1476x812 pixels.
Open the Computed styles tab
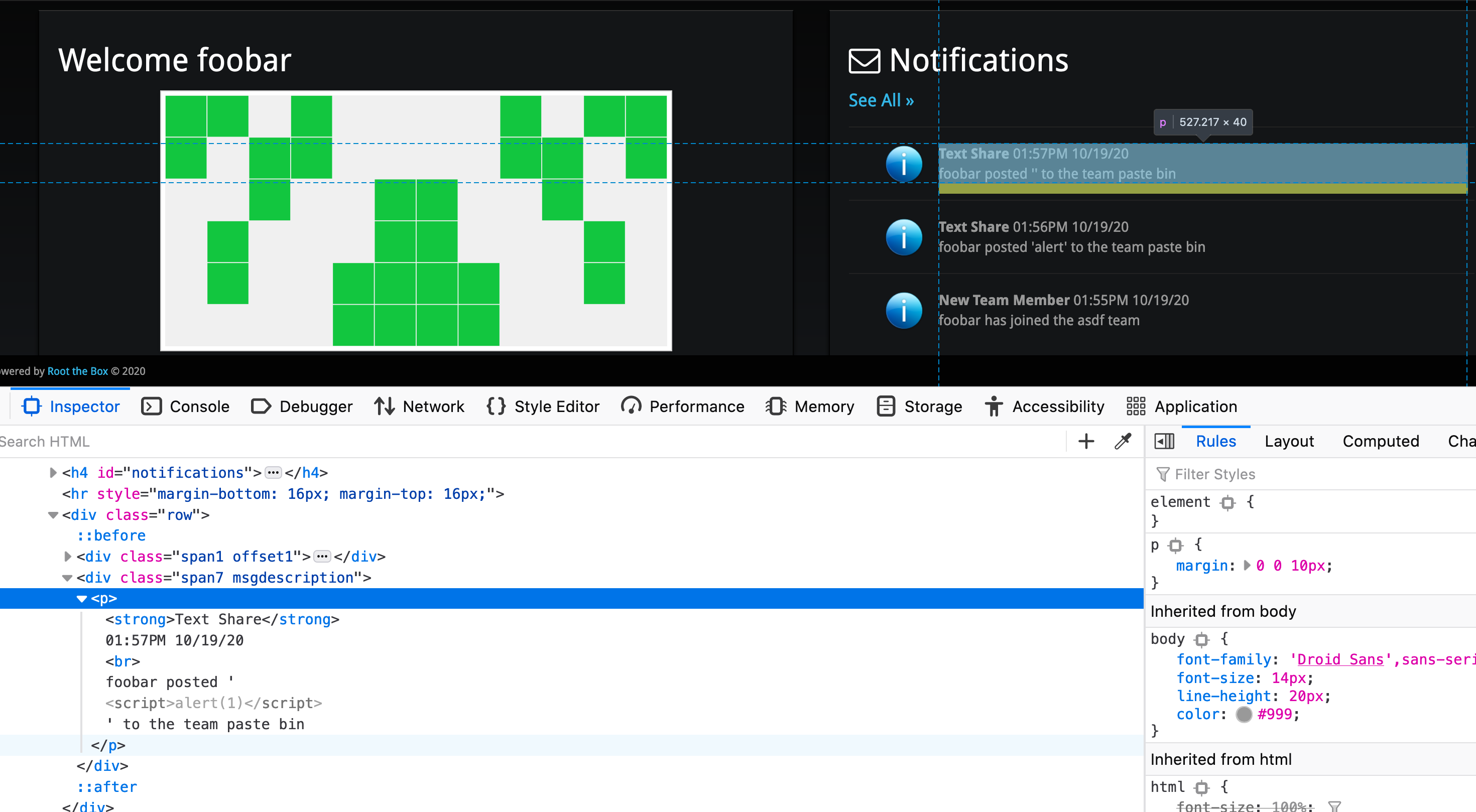point(1380,441)
